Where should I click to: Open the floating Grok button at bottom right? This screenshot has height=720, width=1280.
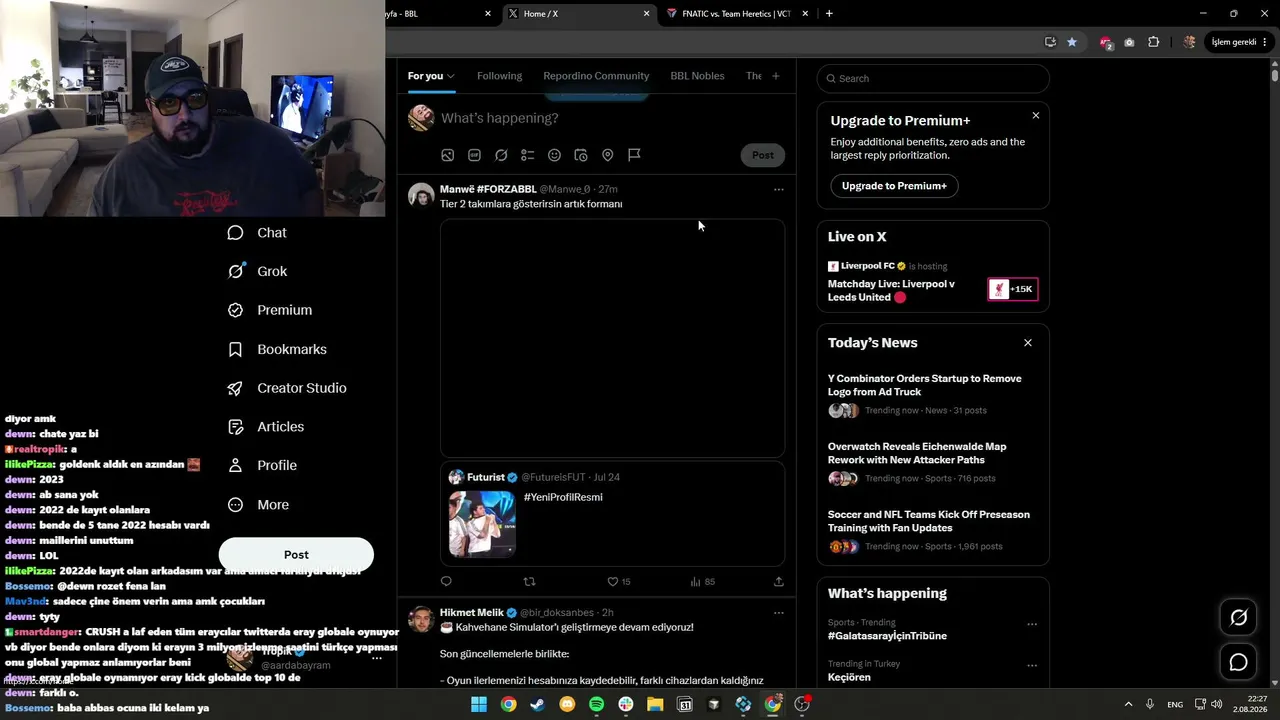(x=1238, y=618)
